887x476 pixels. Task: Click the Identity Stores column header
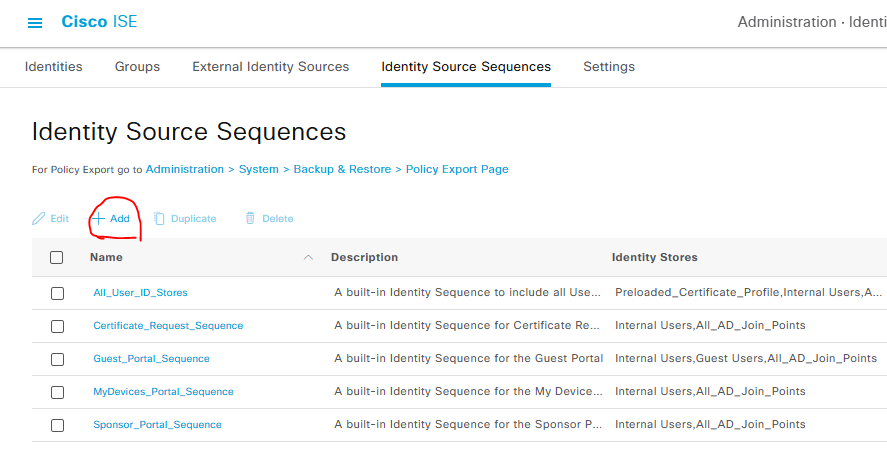point(655,257)
